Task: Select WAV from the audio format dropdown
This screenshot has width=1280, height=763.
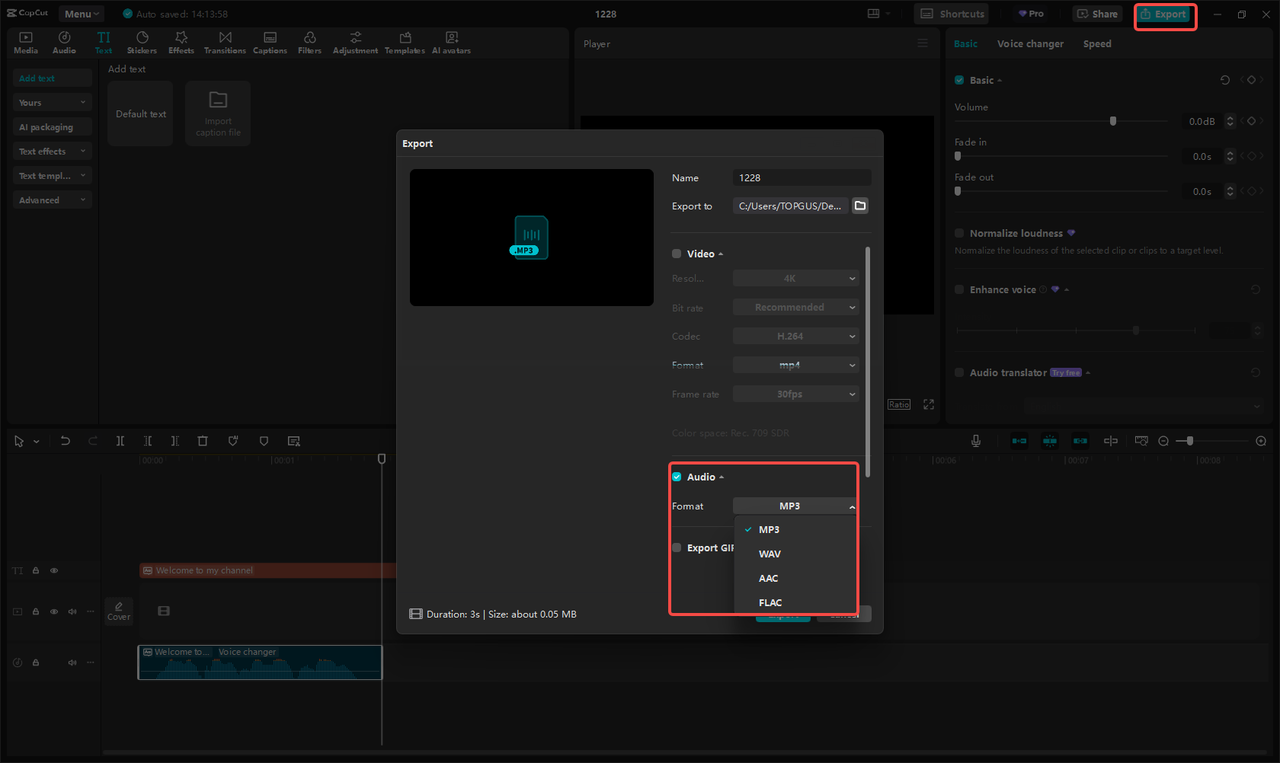Action: (772, 553)
